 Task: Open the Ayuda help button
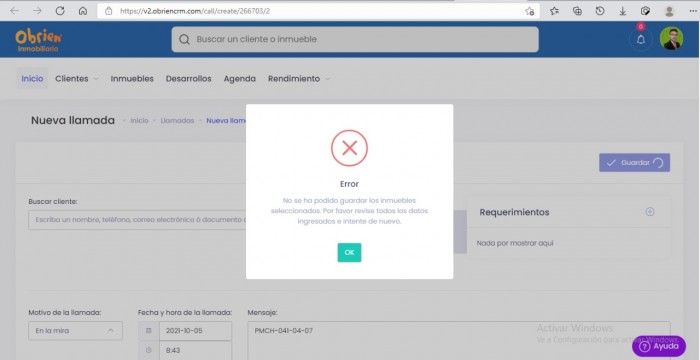(659, 346)
